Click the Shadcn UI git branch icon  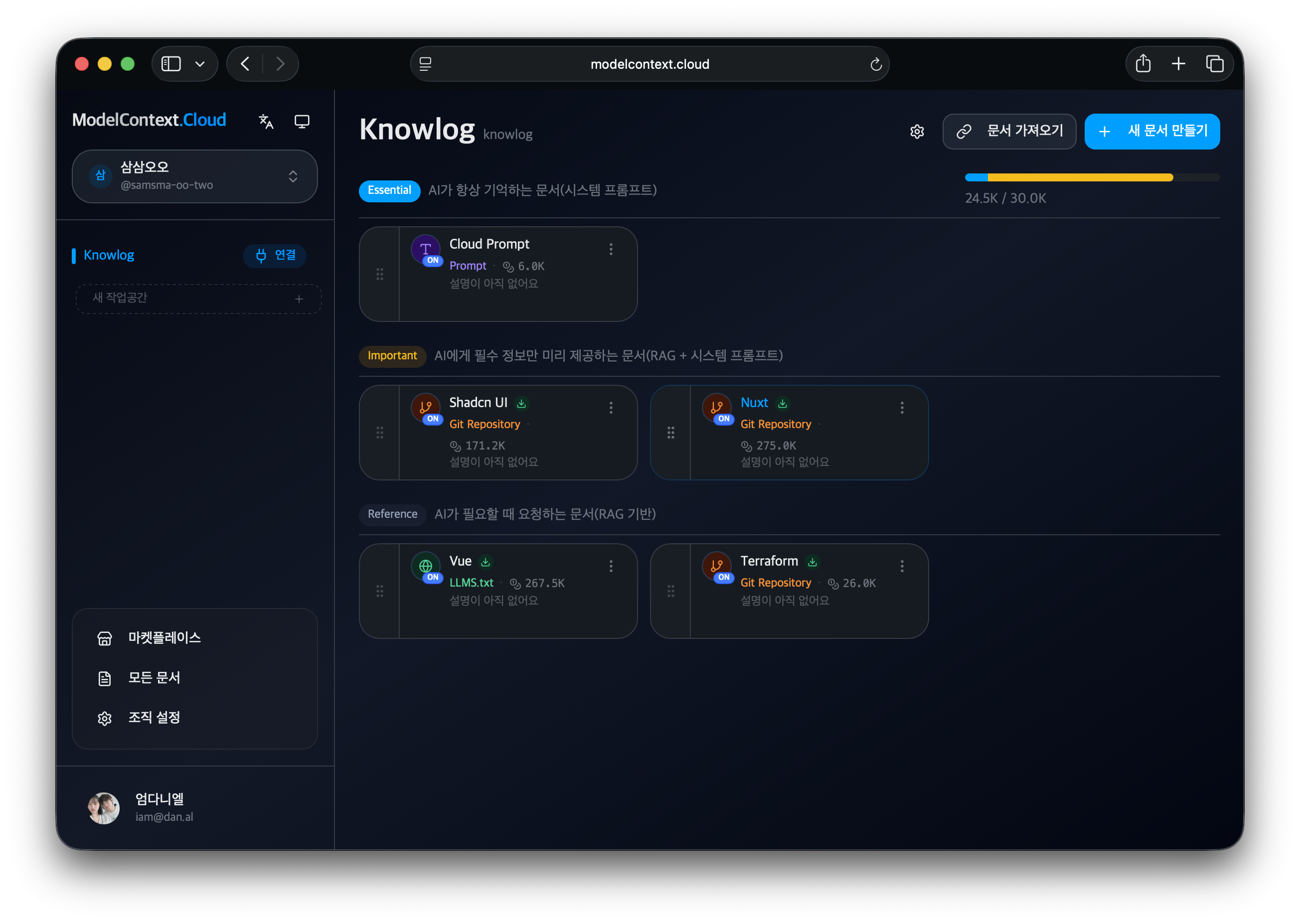(425, 407)
